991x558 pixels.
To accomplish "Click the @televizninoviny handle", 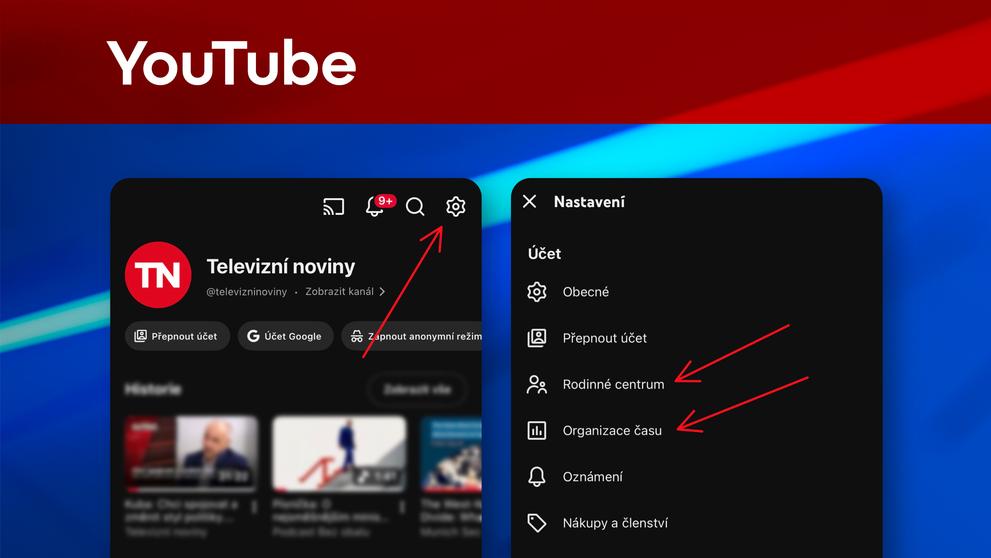I will [246, 291].
